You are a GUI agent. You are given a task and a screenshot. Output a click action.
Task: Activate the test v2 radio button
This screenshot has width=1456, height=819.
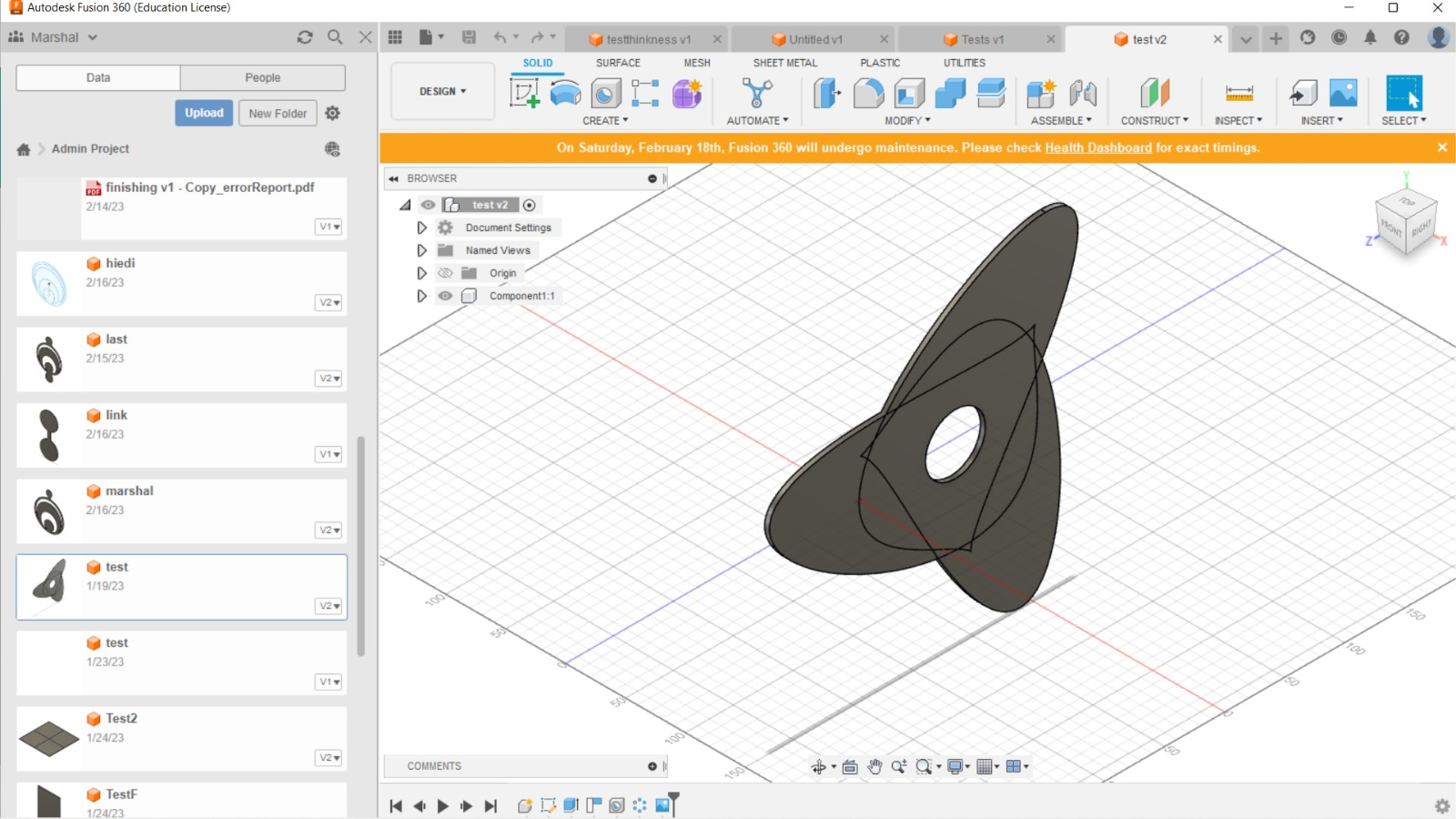(530, 205)
